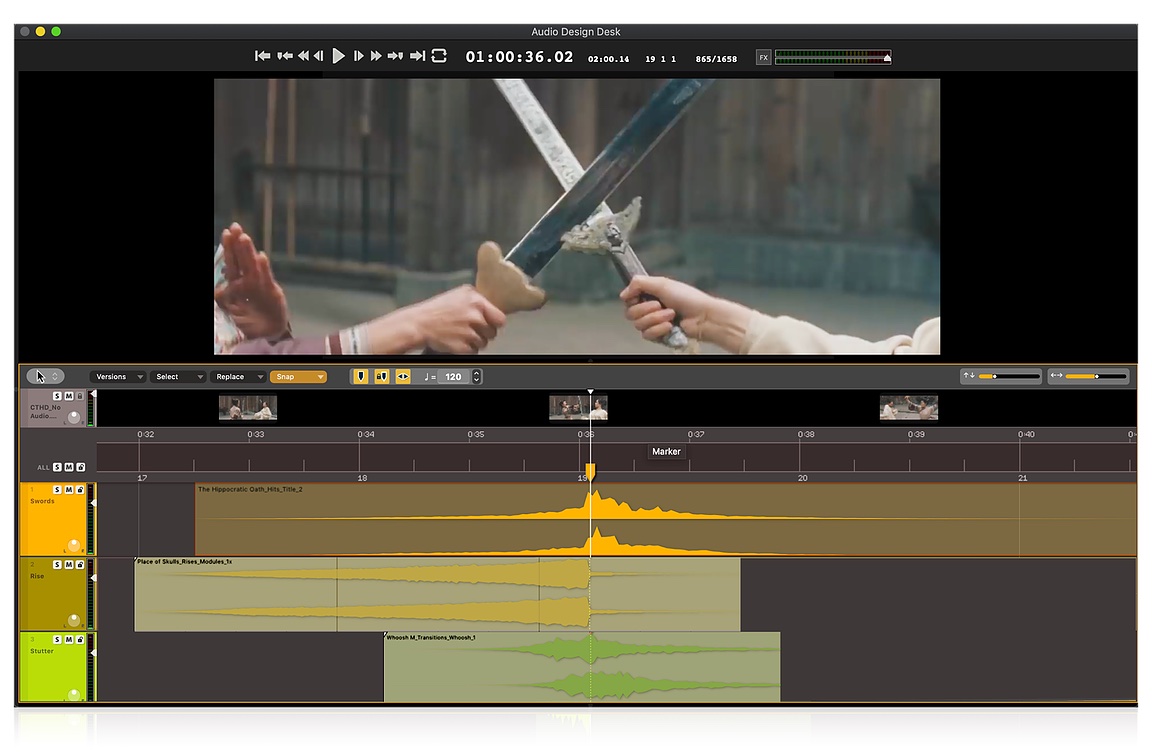
Task: Lock the Stutter track
Action: (80, 640)
